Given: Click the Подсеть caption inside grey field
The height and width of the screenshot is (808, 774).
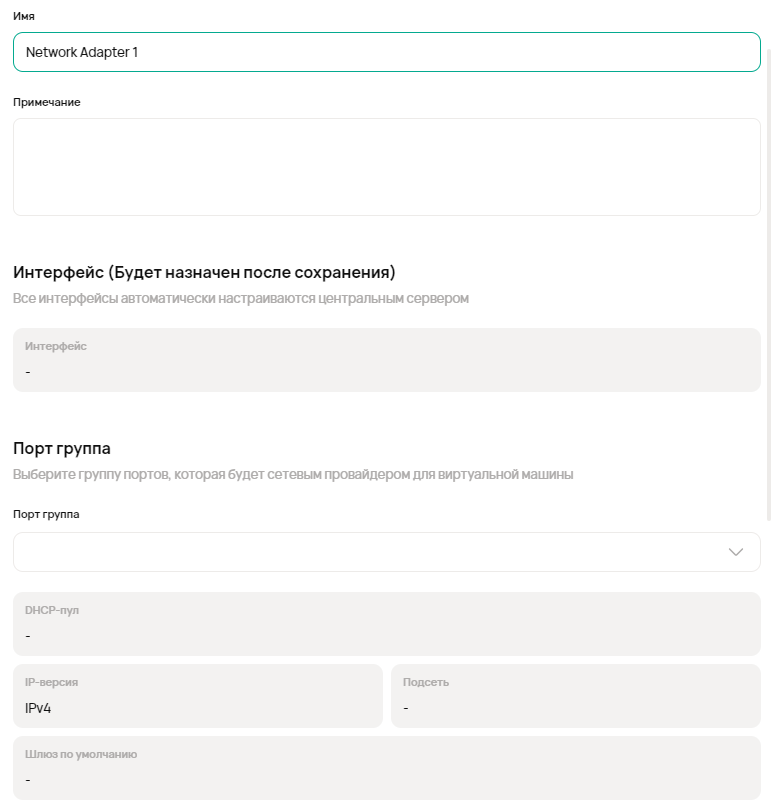Looking at the screenshot, I should tap(426, 682).
